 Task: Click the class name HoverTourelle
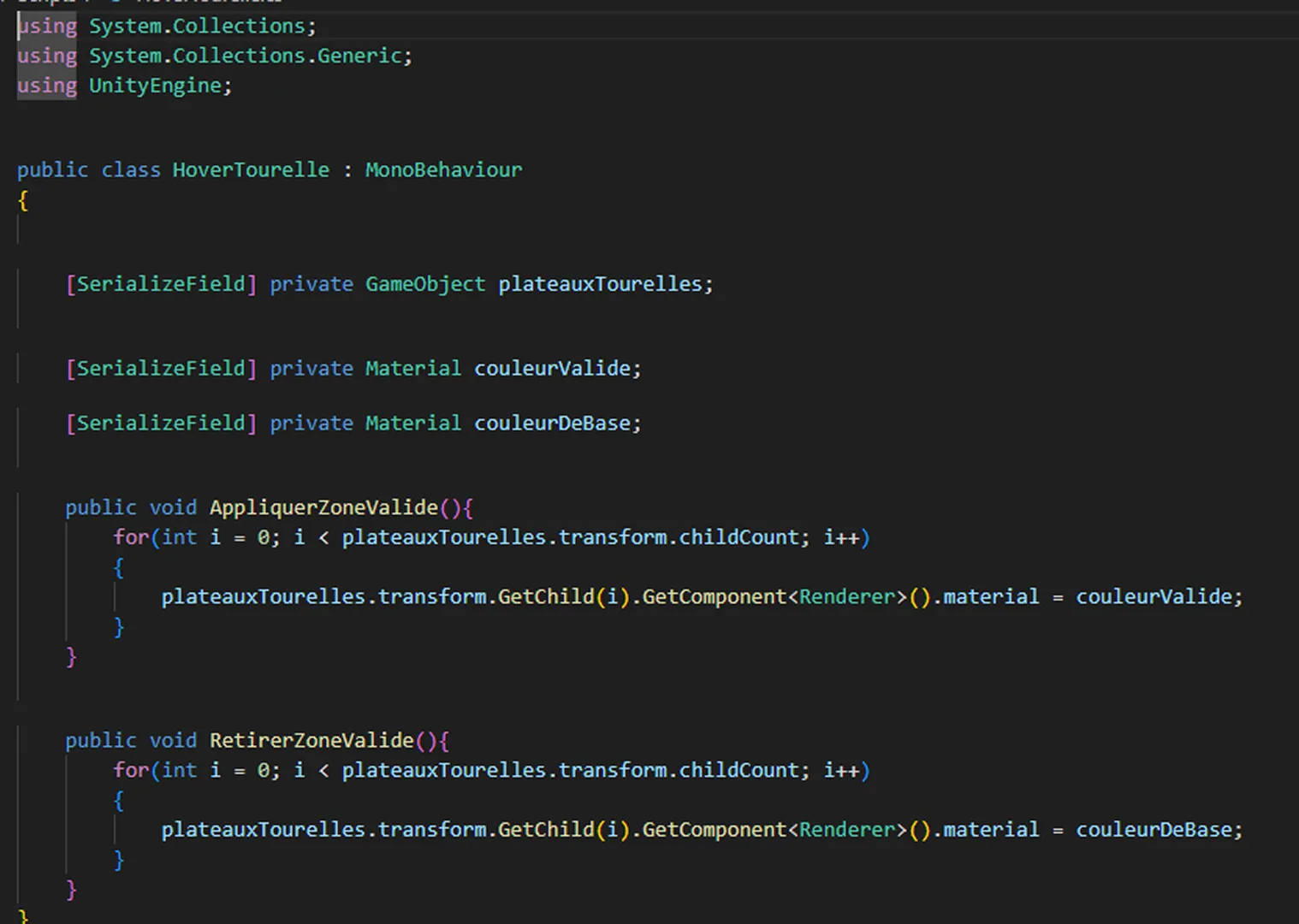click(251, 169)
